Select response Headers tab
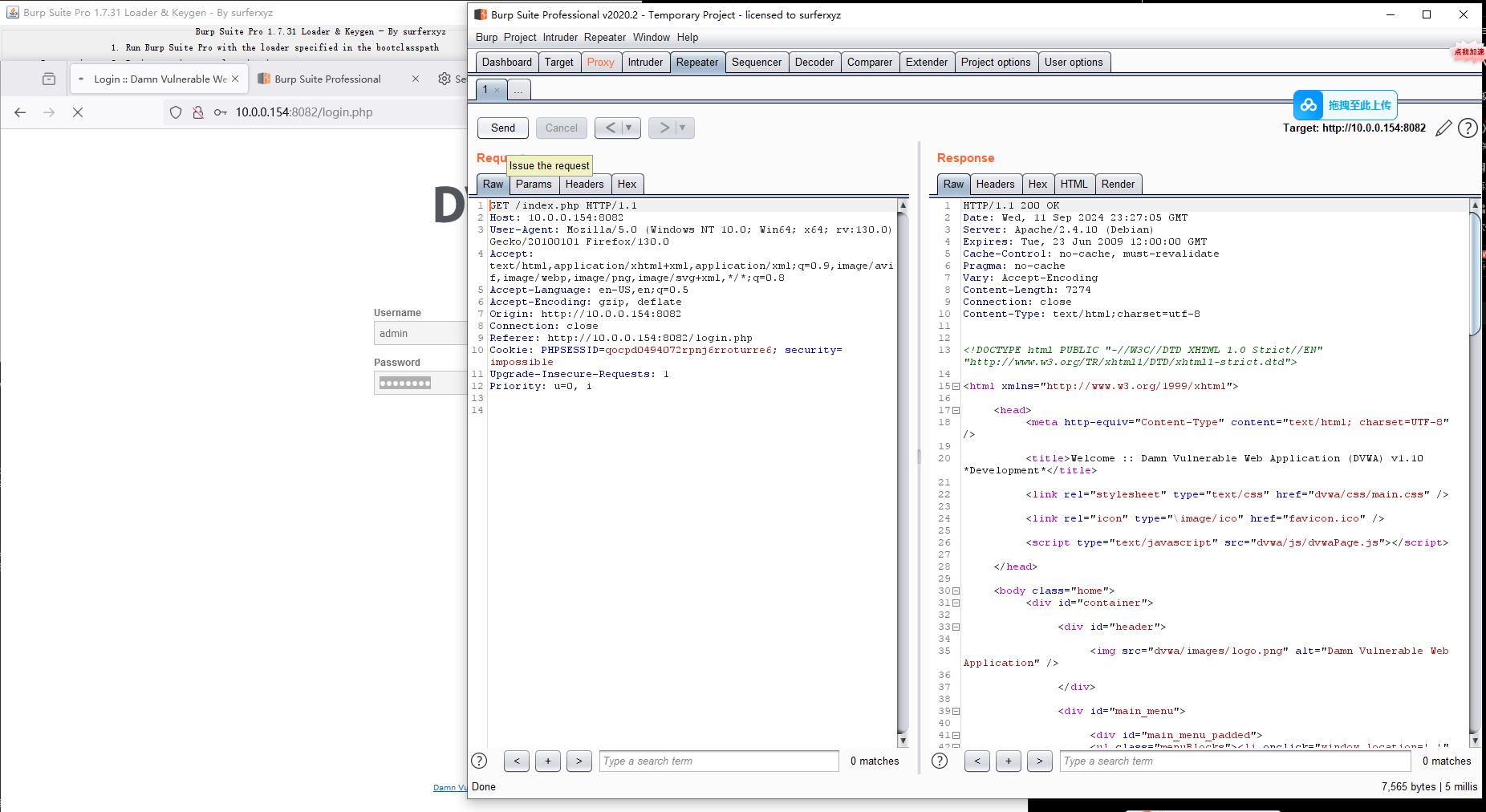Screen dimensions: 1486x812 995,184
